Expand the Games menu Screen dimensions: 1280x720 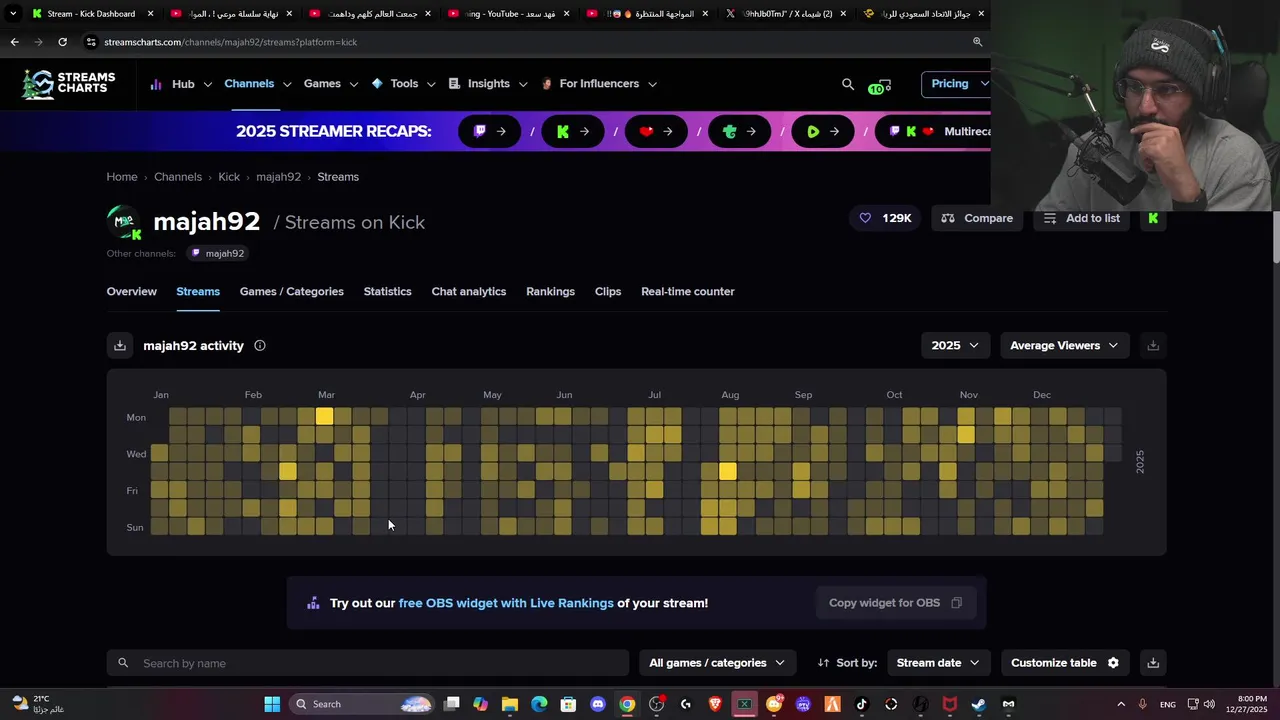(x=331, y=84)
